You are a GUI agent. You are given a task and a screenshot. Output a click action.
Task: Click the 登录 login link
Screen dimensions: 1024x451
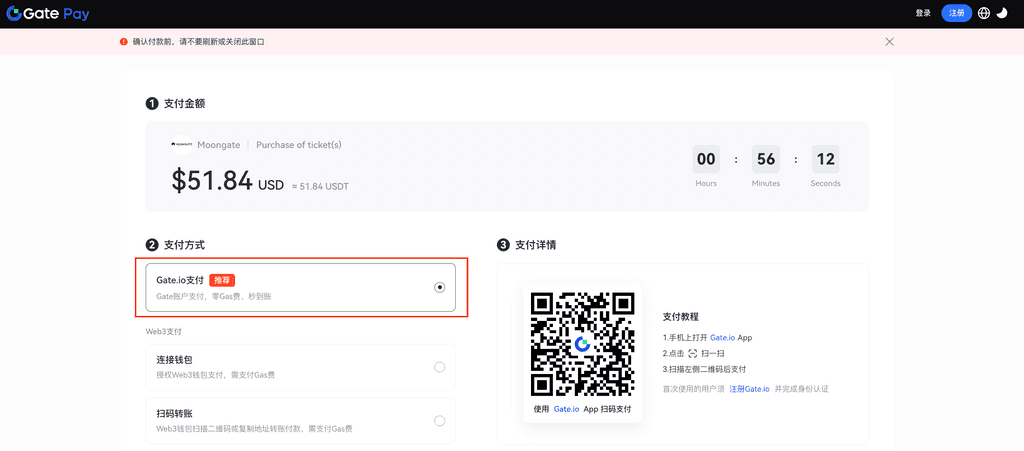click(x=923, y=13)
